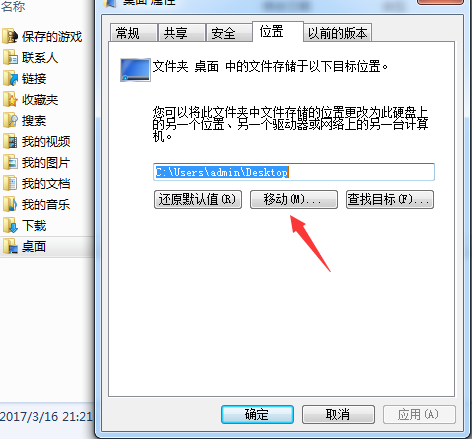Select the 下载 folder icon
This screenshot has width=472, height=439.
(10, 225)
